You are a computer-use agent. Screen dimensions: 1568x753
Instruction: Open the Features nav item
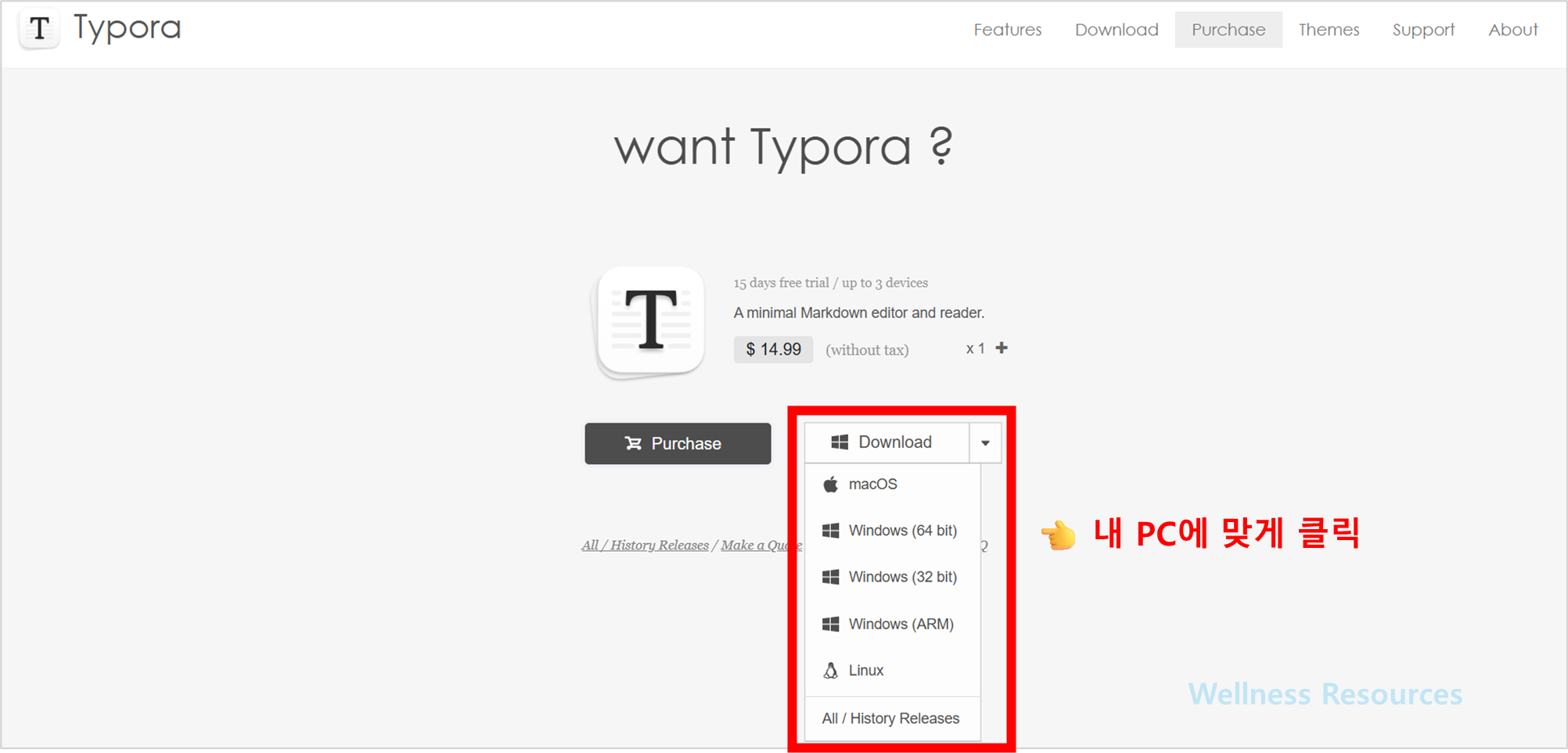(x=1007, y=30)
